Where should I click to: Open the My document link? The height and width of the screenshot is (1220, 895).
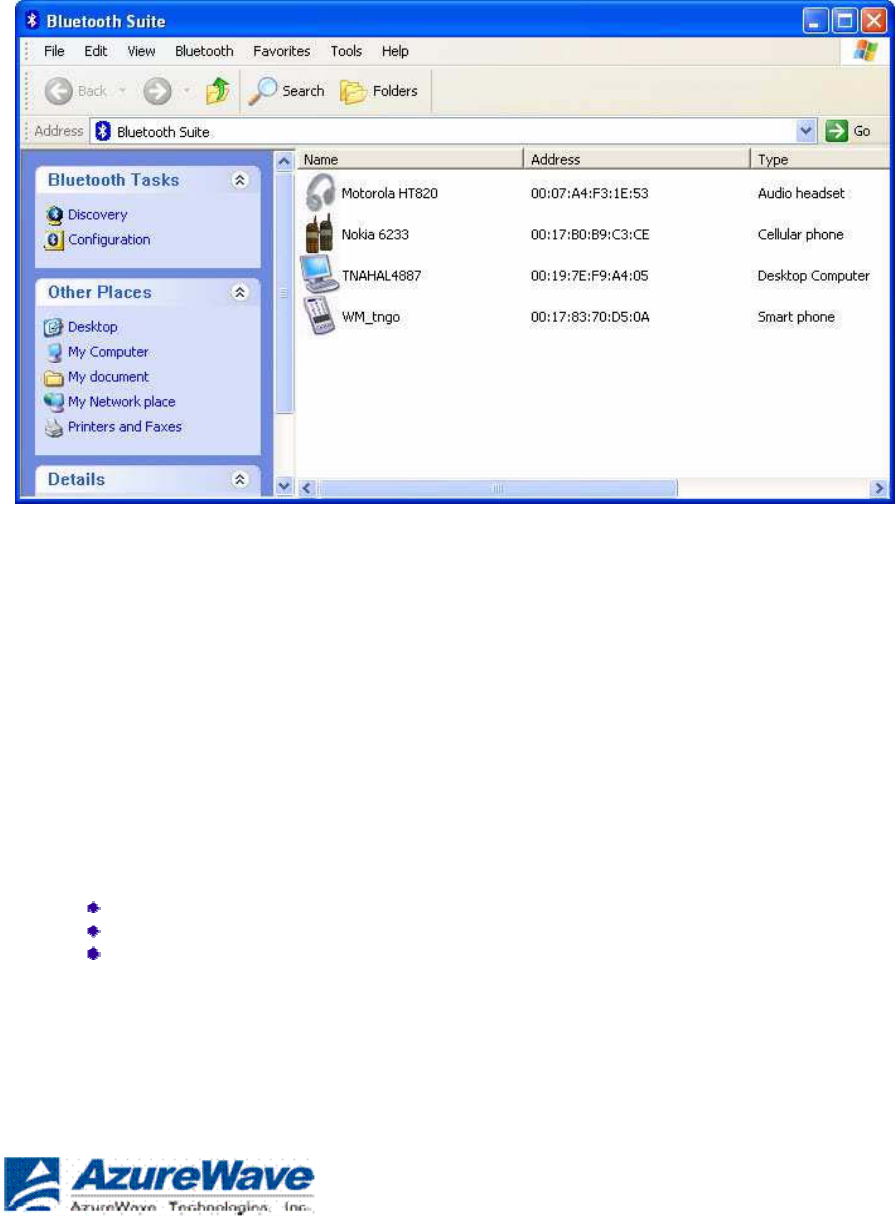pyautogui.click(x=108, y=377)
